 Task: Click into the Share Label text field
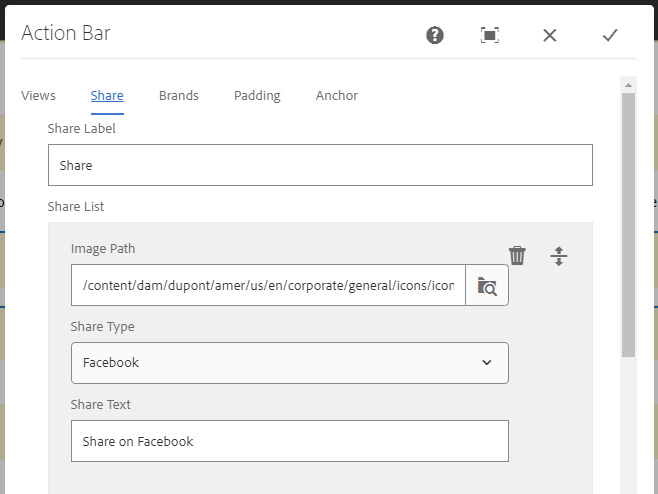tap(320, 165)
